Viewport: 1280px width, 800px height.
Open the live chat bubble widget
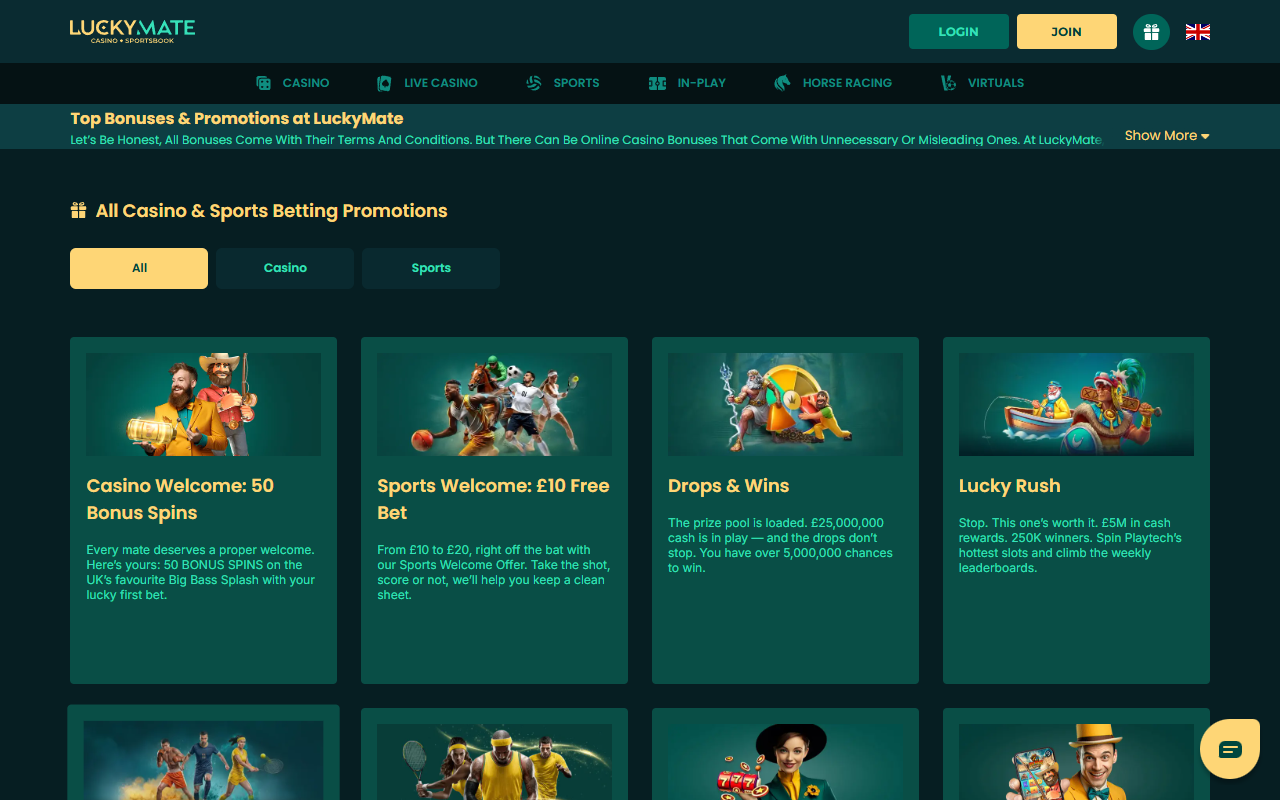point(1229,748)
